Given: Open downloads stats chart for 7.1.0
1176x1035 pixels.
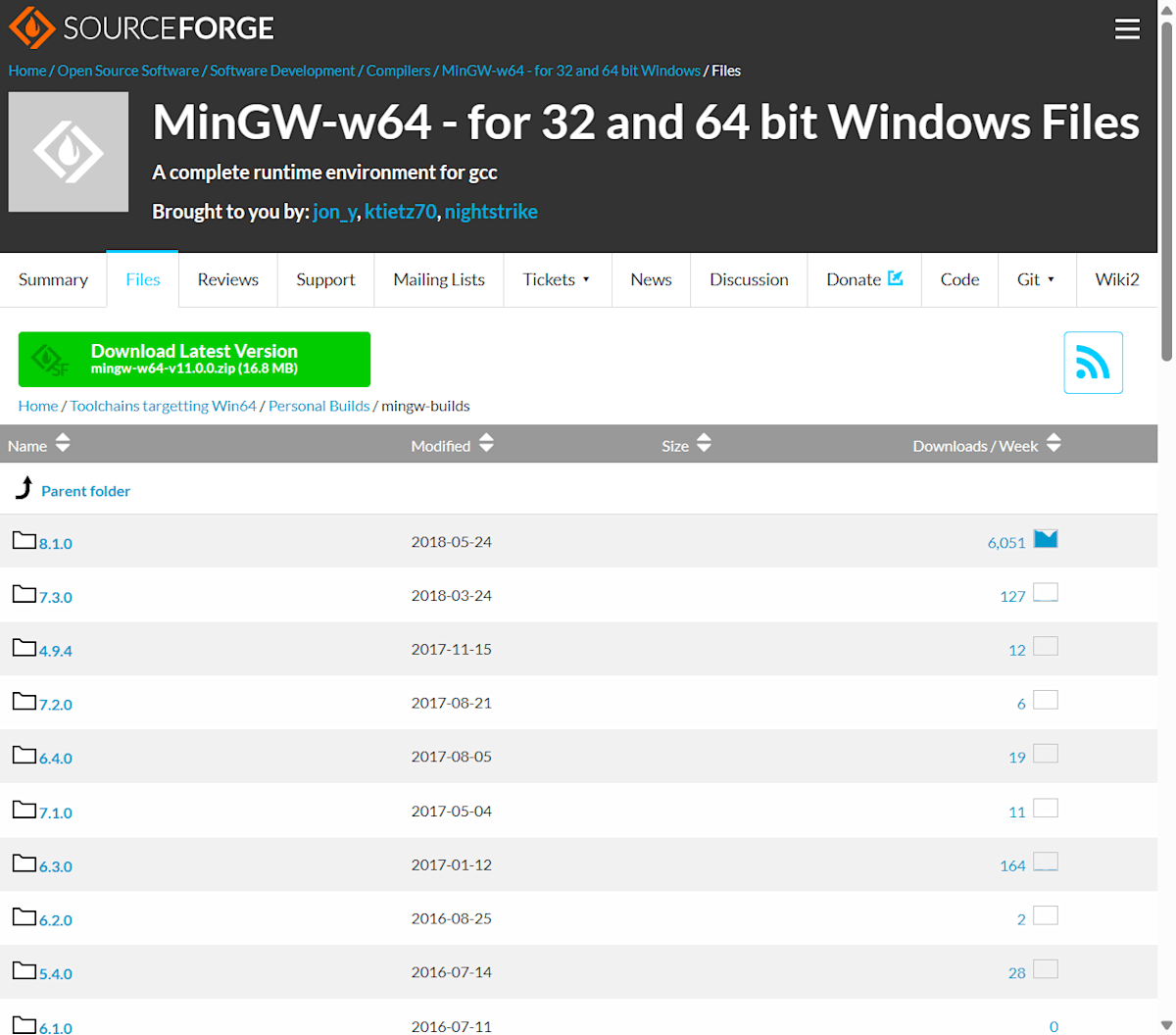Looking at the screenshot, I should click(x=1046, y=809).
